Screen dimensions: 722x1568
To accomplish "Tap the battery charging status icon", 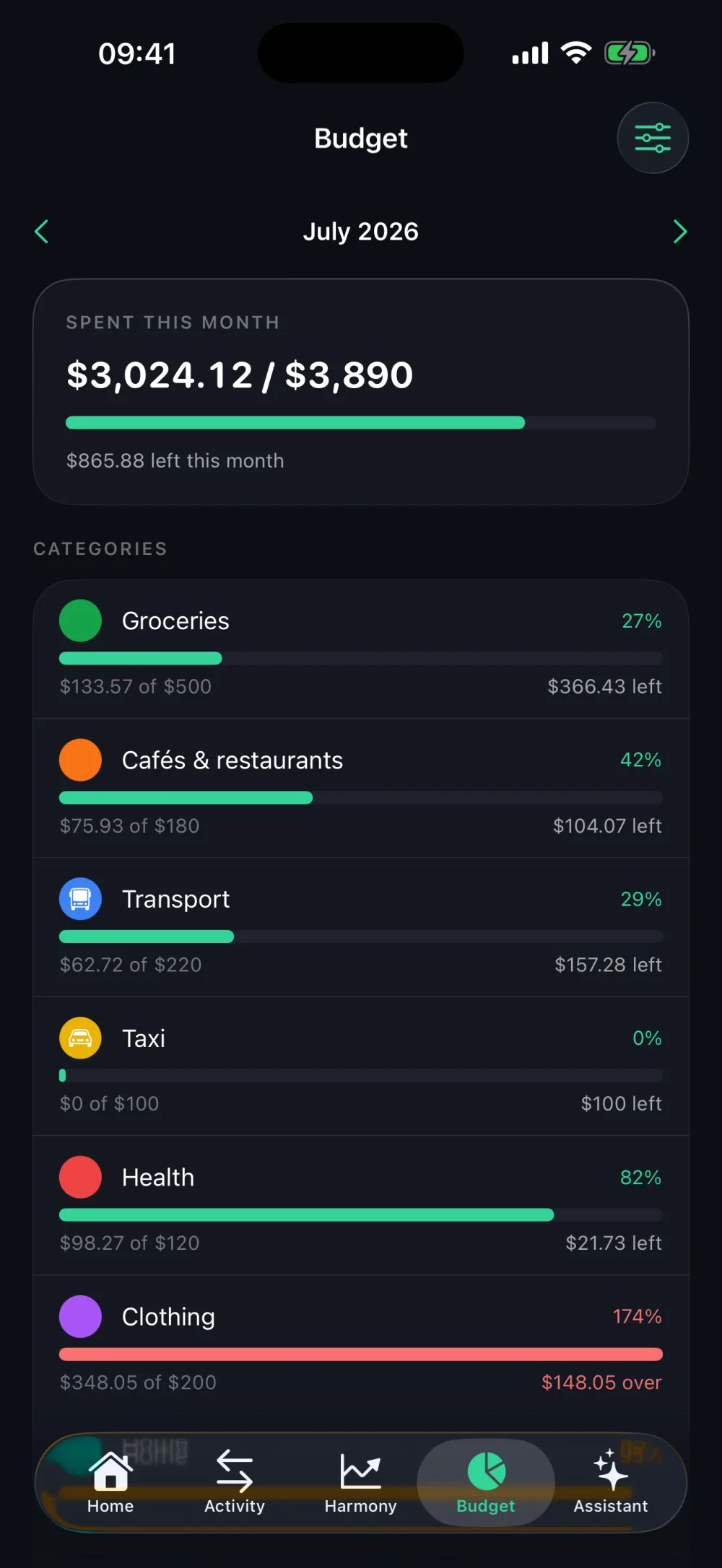I will tap(630, 53).
